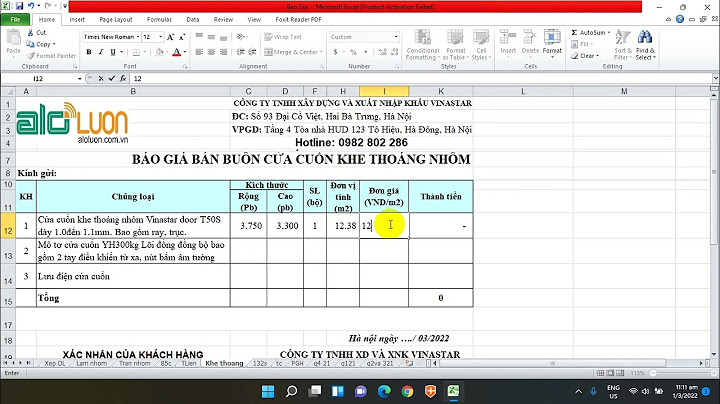Image resolution: width=720 pixels, height=404 pixels.
Task: Click the Accounting dollar format icon
Action: pyautogui.click(x=336, y=52)
